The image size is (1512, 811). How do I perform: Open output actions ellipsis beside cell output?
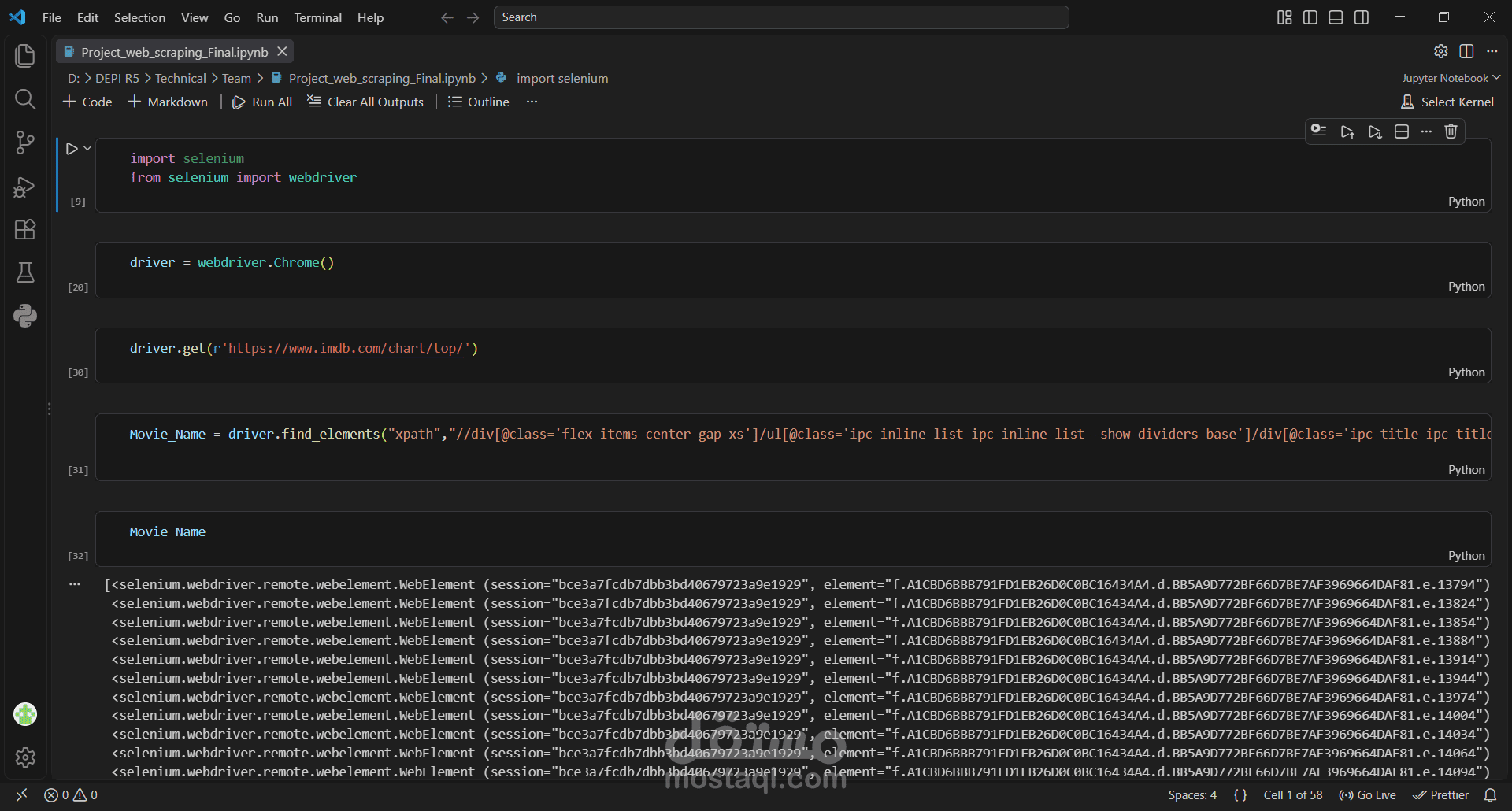coord(75,584)
